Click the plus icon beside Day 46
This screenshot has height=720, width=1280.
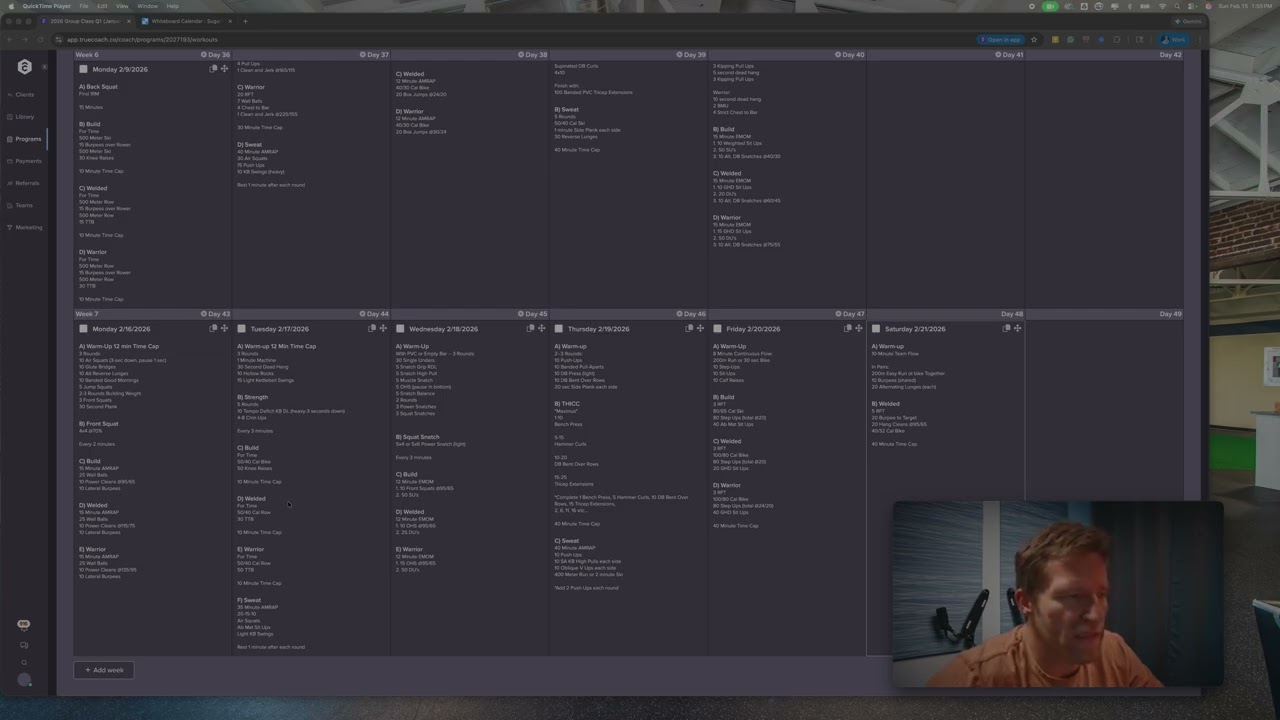pyautogui.click(x=680, y=314)
